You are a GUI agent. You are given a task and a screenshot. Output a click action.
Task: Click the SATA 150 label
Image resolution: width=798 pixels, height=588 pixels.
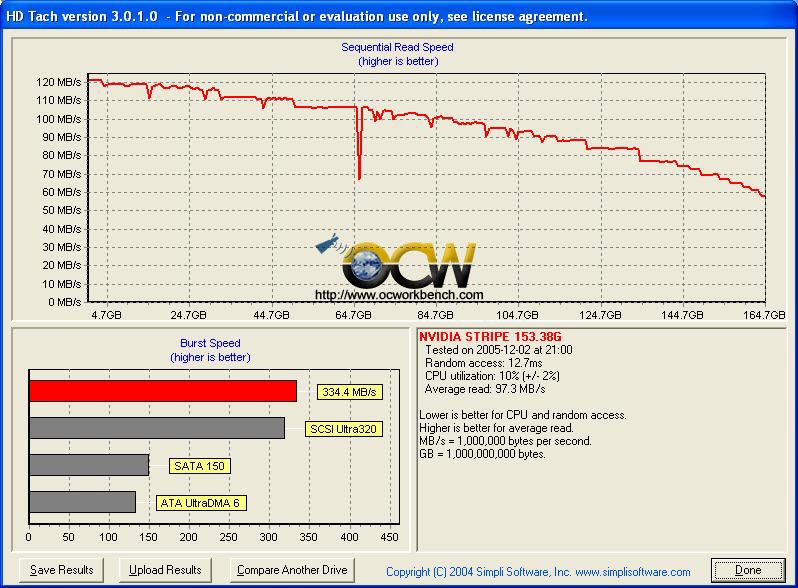(x=200, y=466)
